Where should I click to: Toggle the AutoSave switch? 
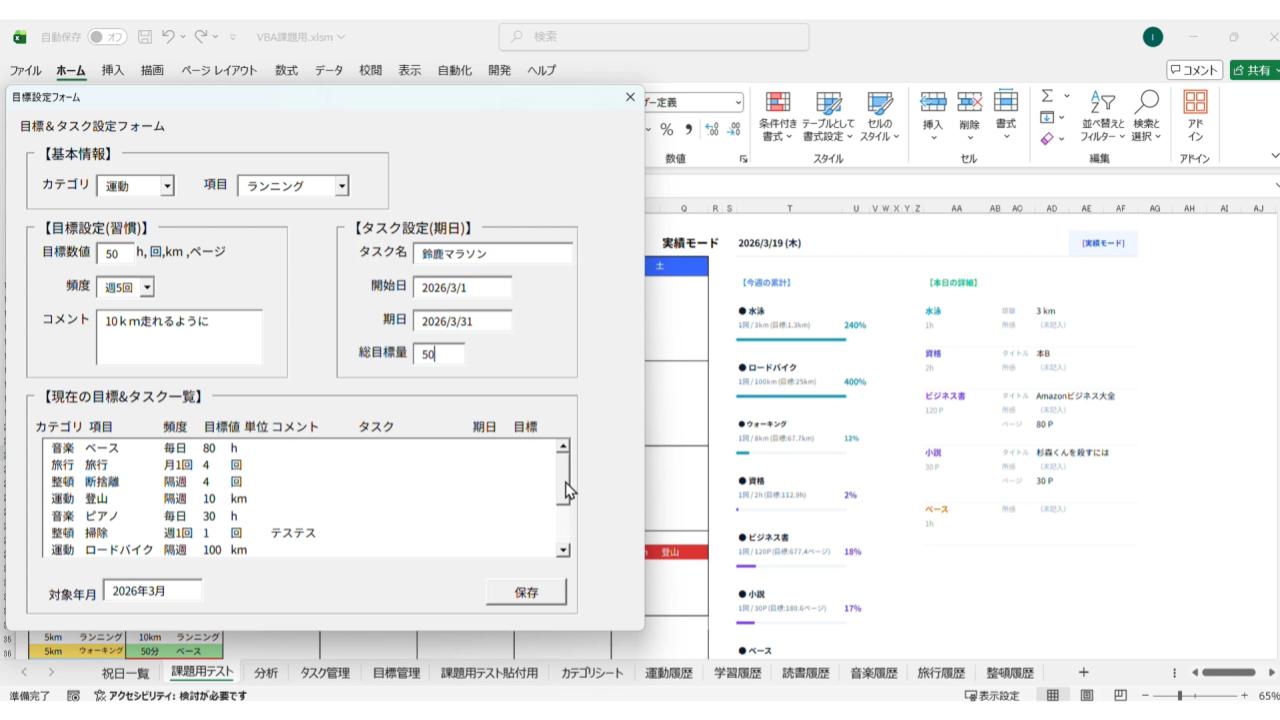(x=107, y=37)
